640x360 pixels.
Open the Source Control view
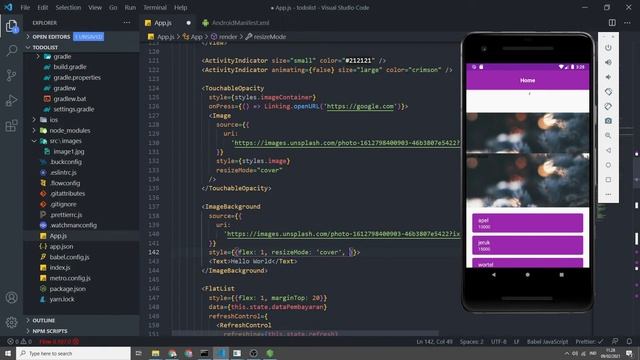coord(11,76)
